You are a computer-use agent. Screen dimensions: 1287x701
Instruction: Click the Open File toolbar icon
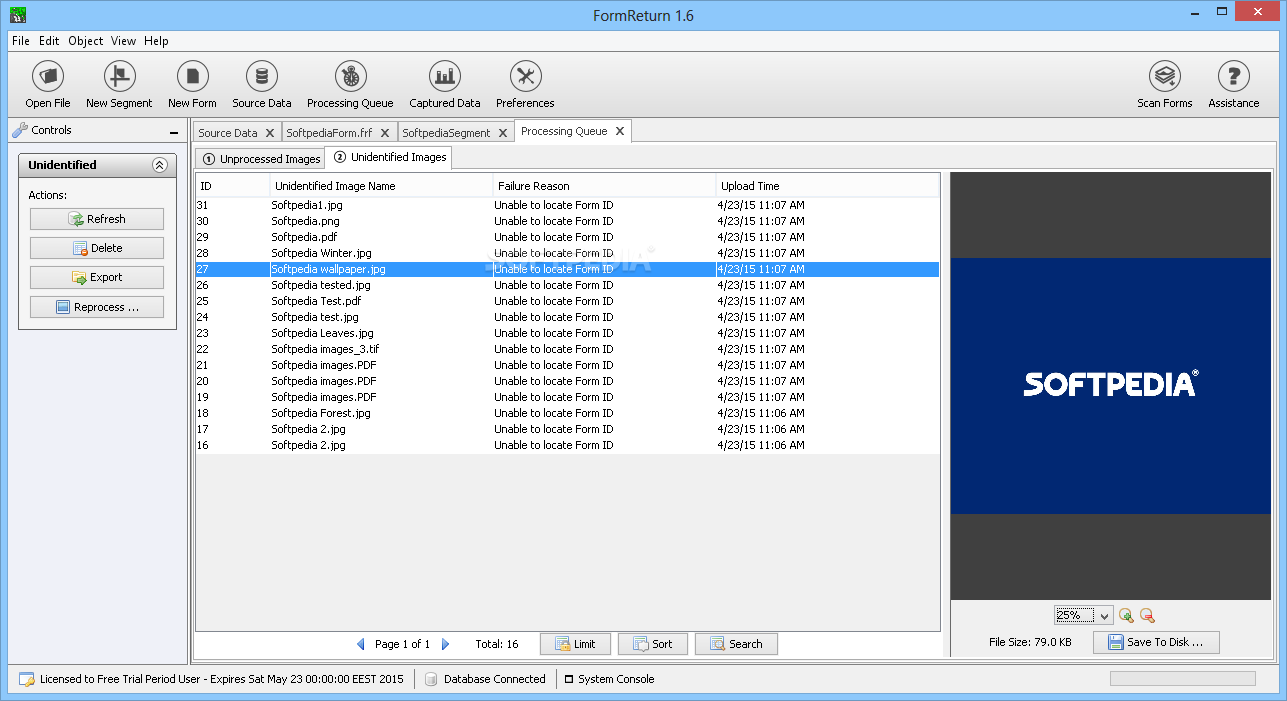pos(48,76)
